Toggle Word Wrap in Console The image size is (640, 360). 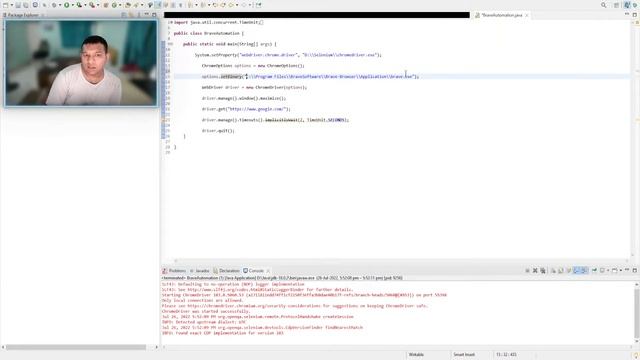(x=569, y=270)
